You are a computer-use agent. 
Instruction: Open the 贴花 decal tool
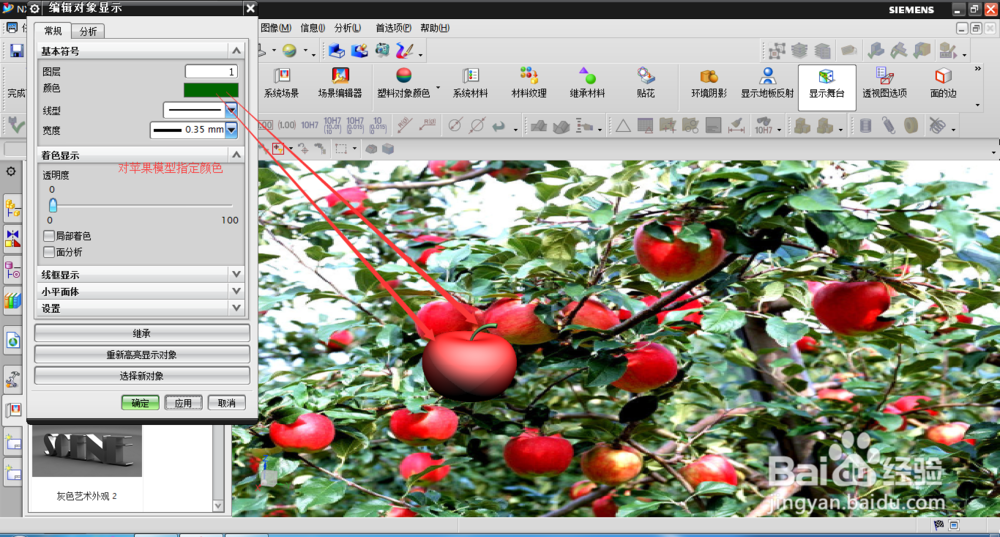click(x=645, y=84)
